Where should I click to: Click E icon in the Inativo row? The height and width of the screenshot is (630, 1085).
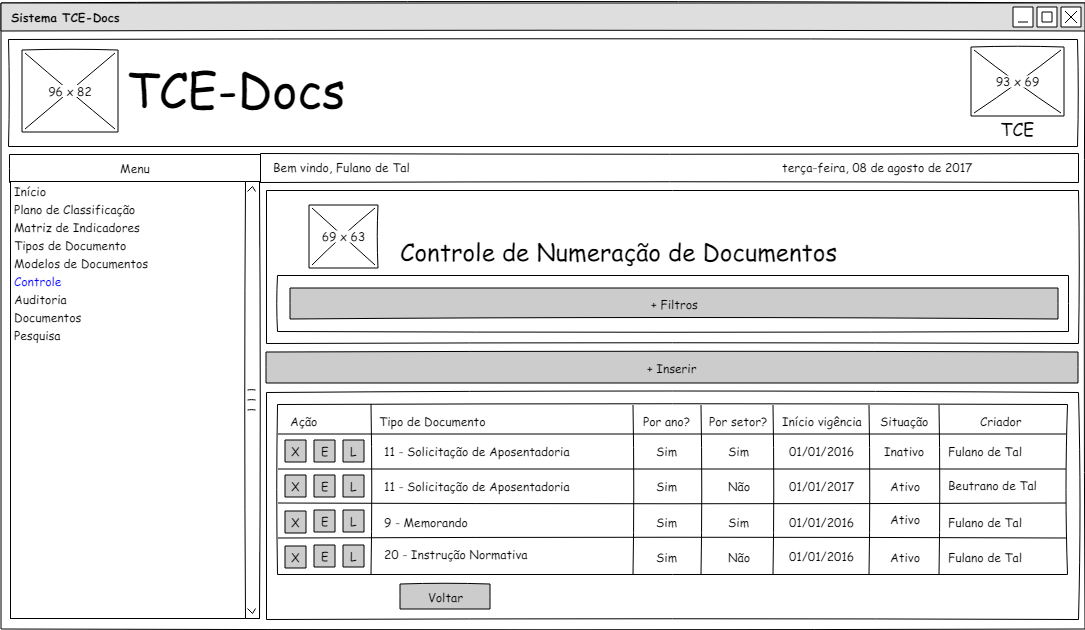[324, 452]
